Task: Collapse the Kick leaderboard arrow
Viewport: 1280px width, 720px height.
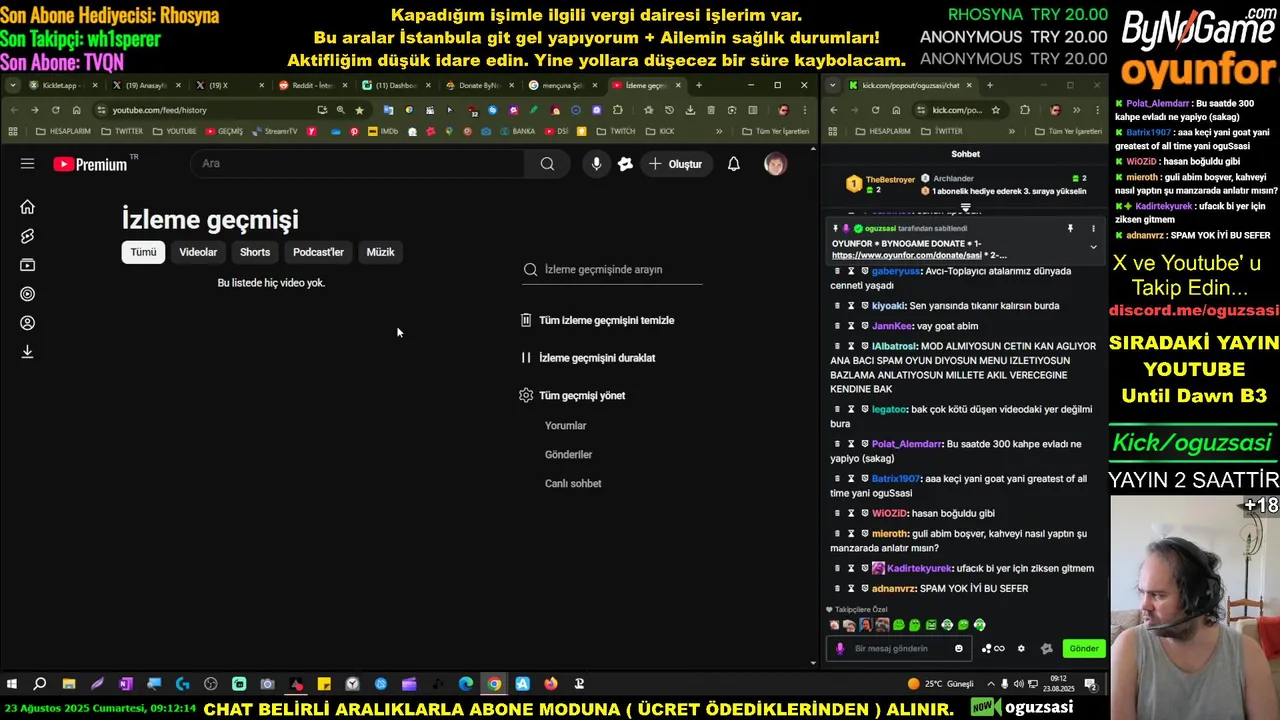Action: [x=966, y=208]
